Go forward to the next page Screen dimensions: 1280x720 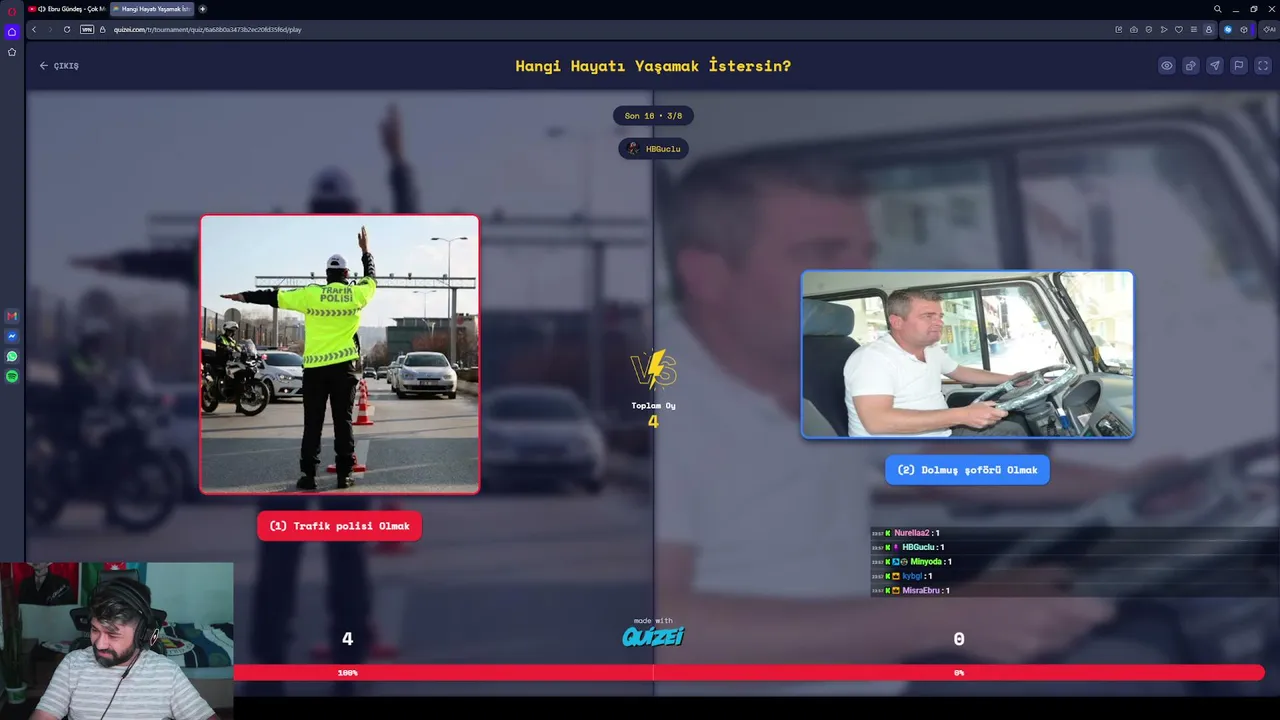tap(50, 29)
